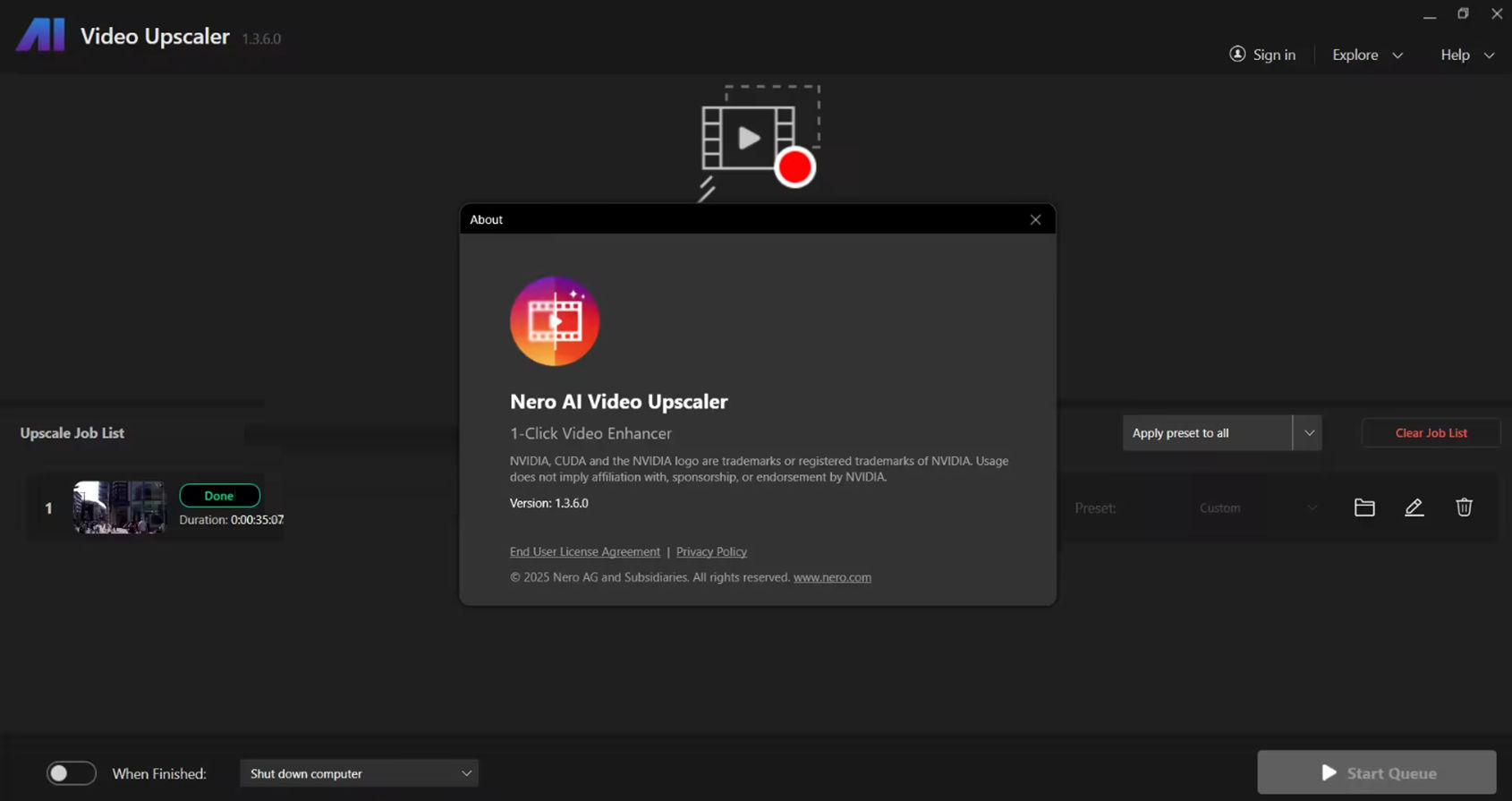Click Nero AI Video Upscaler heading
The width and height of the screenshot is (1512, 801).
tap(619, 402)
